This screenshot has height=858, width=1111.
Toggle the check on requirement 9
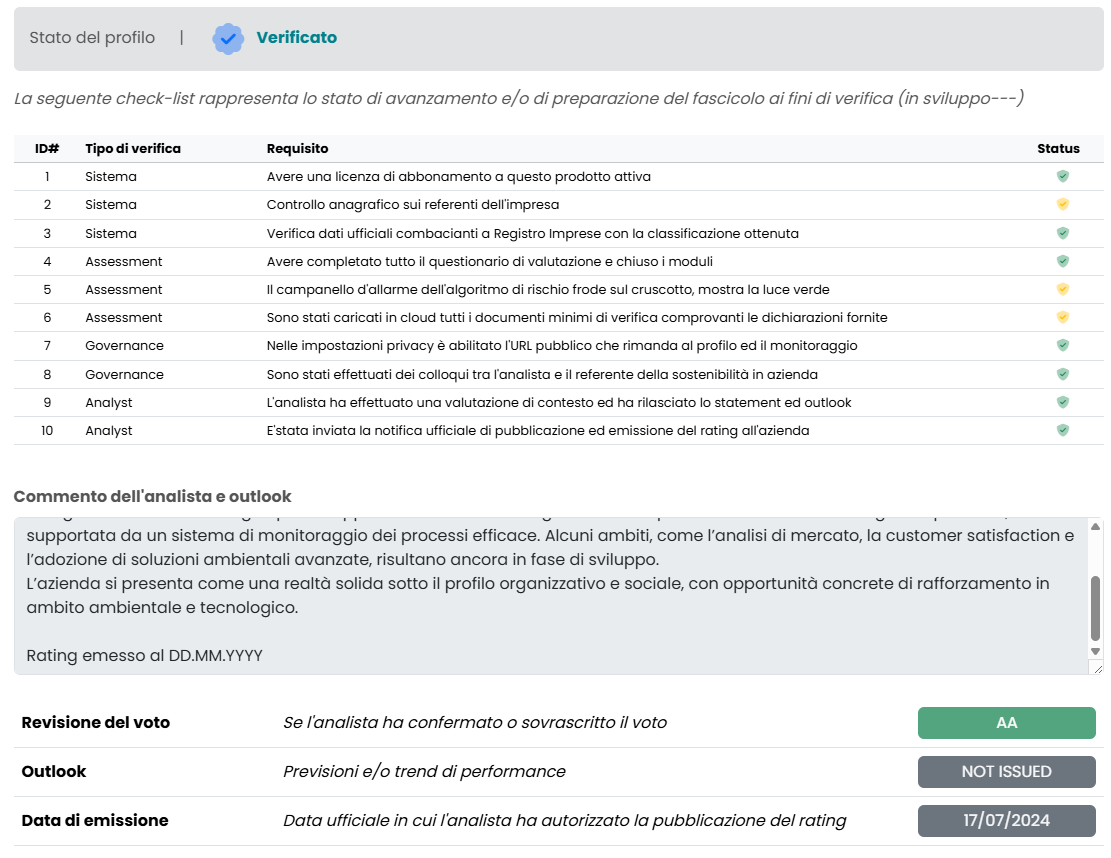[x=1062, y=402]
